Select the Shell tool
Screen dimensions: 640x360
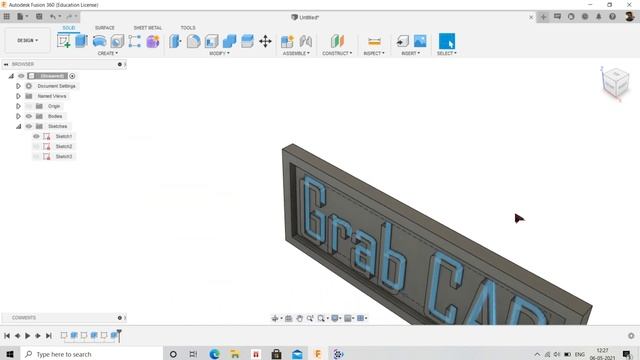pos(211,41)
